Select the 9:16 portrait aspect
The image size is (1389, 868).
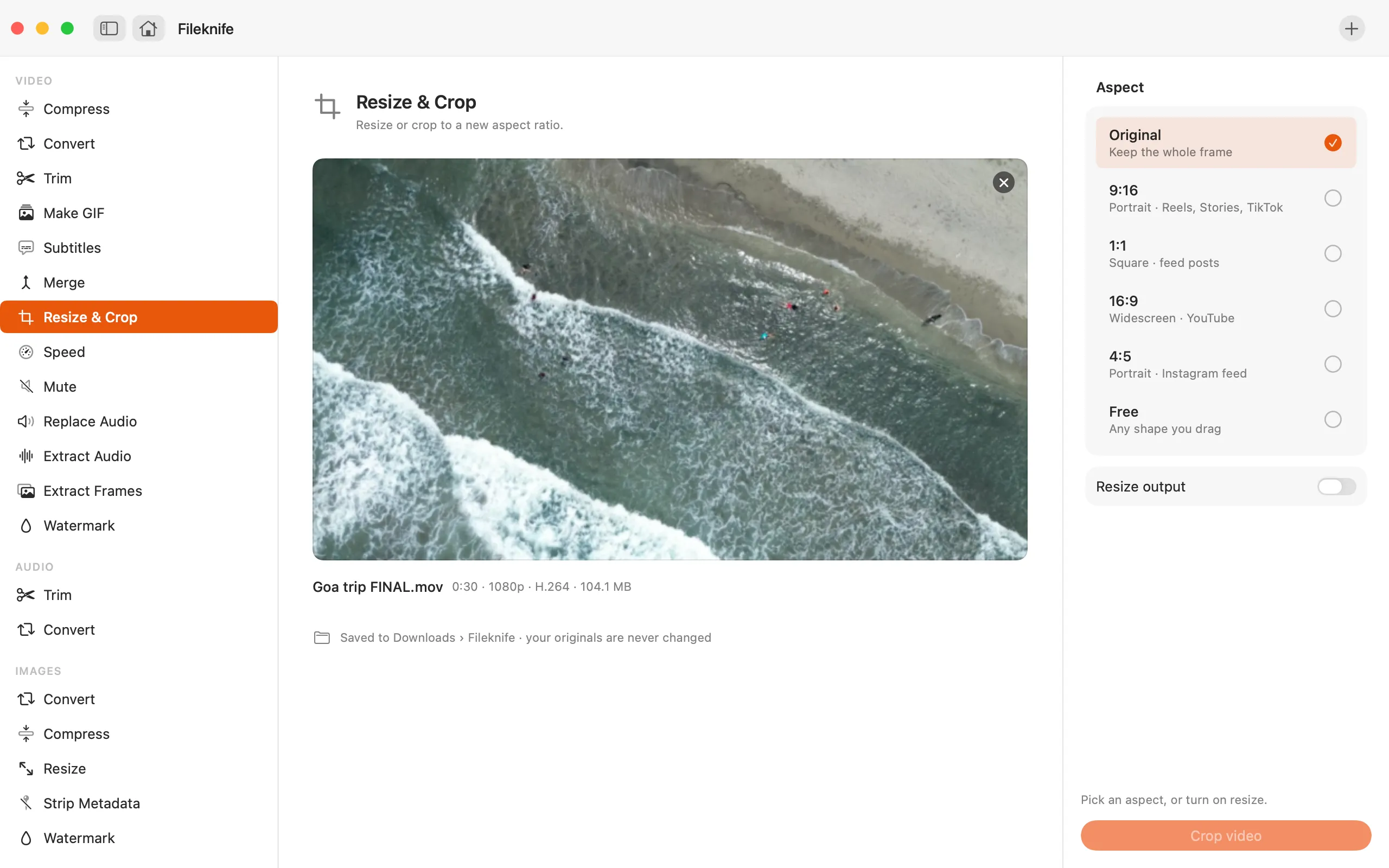click(x=1226, y=198)
